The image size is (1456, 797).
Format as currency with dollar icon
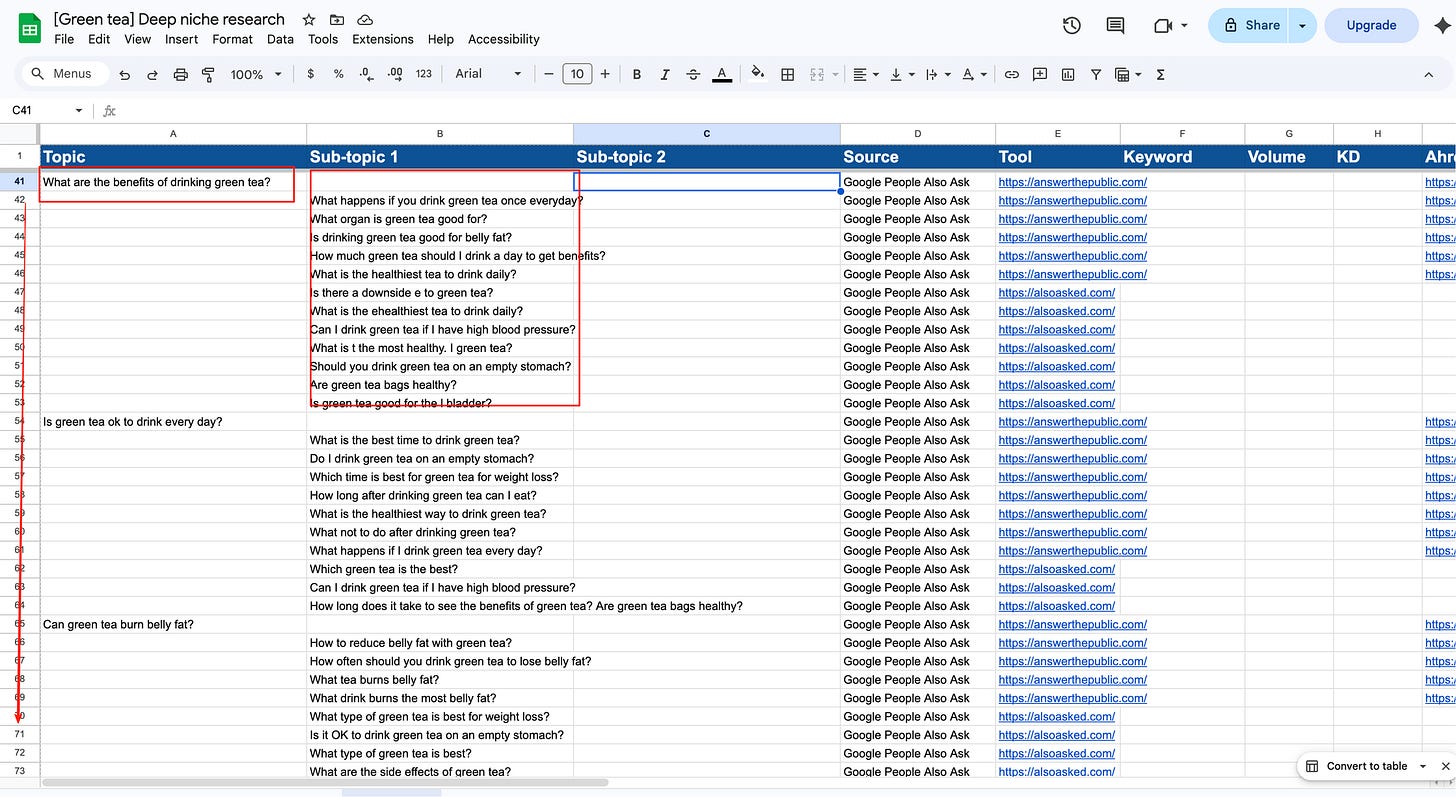click(x=311, y=74)
